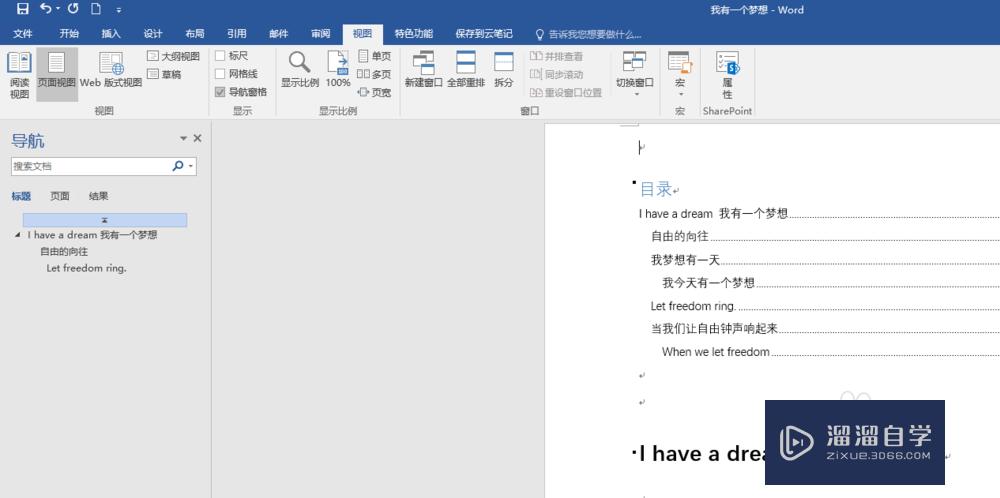Click 新建窗口 new window icon

pyautogui.click(x=423, y=70)
